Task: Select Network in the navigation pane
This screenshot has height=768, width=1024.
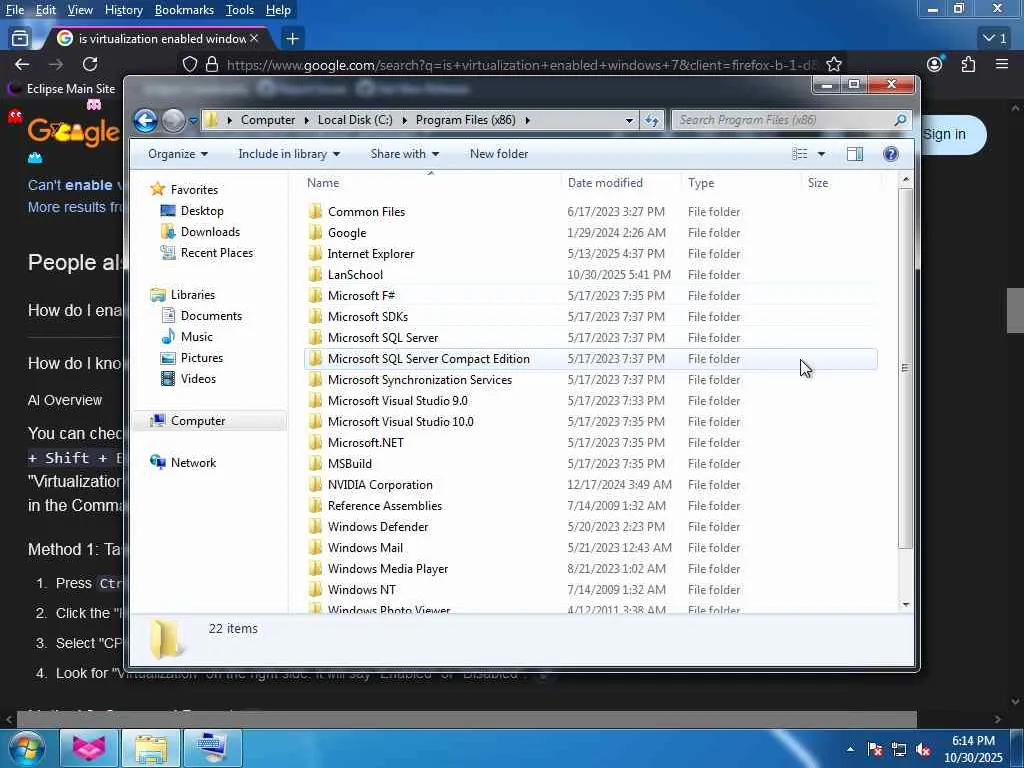Action: (184, 463)
